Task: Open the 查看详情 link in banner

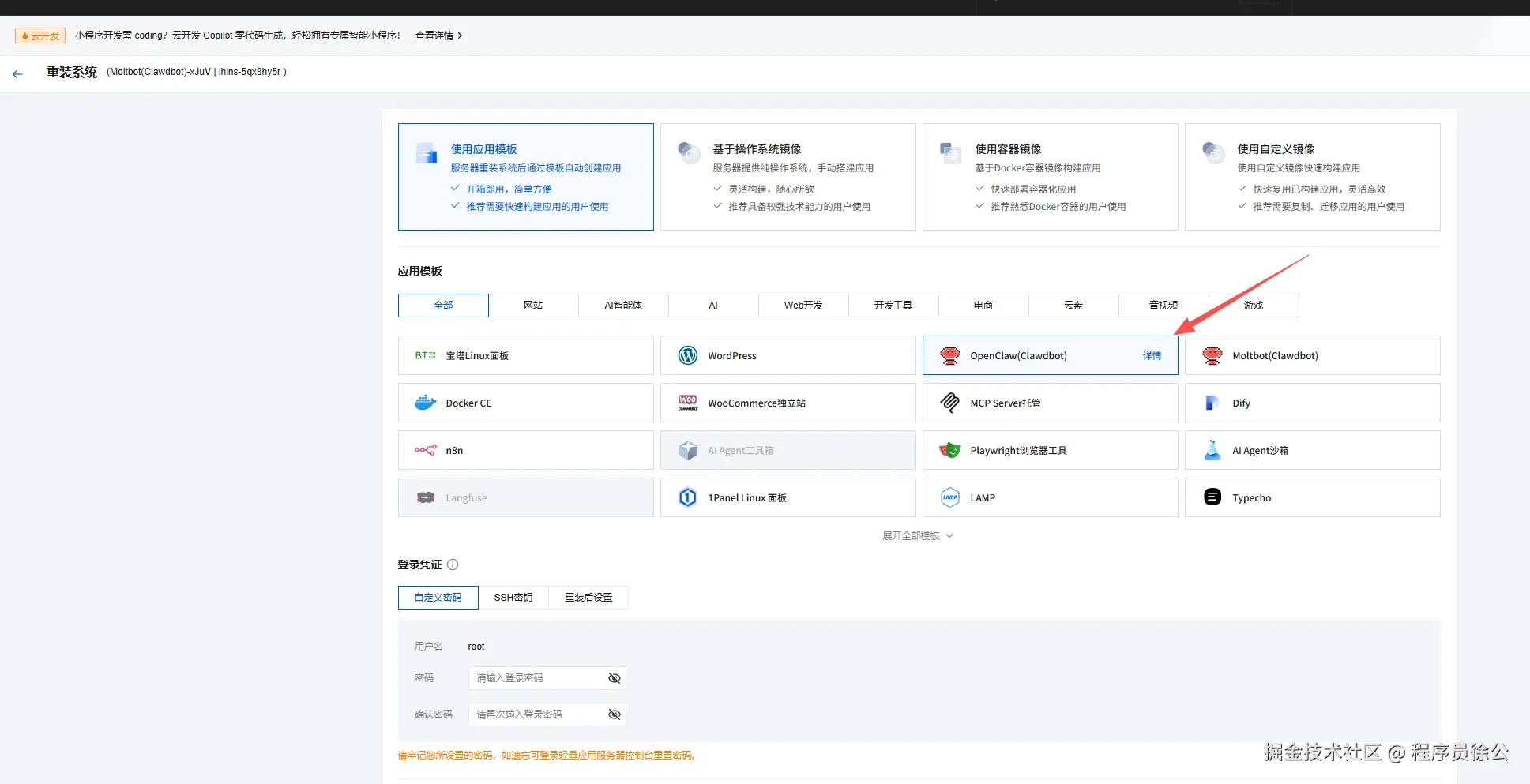Action: 438,36
